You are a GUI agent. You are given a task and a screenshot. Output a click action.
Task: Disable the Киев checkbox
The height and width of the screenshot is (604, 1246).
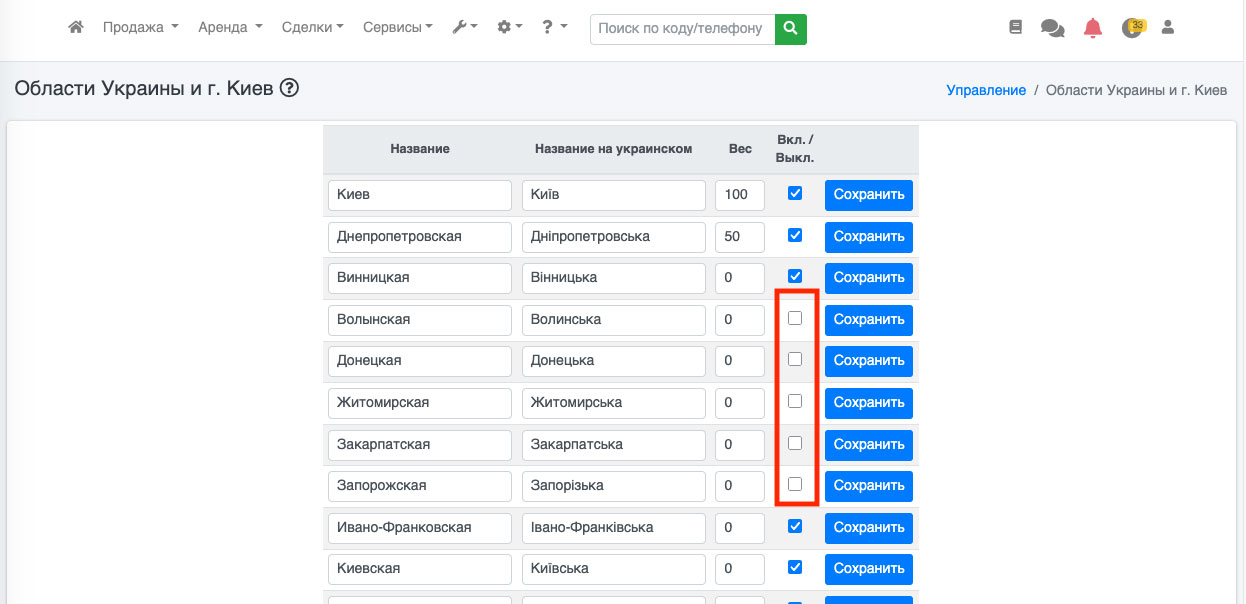pos(795,194)
